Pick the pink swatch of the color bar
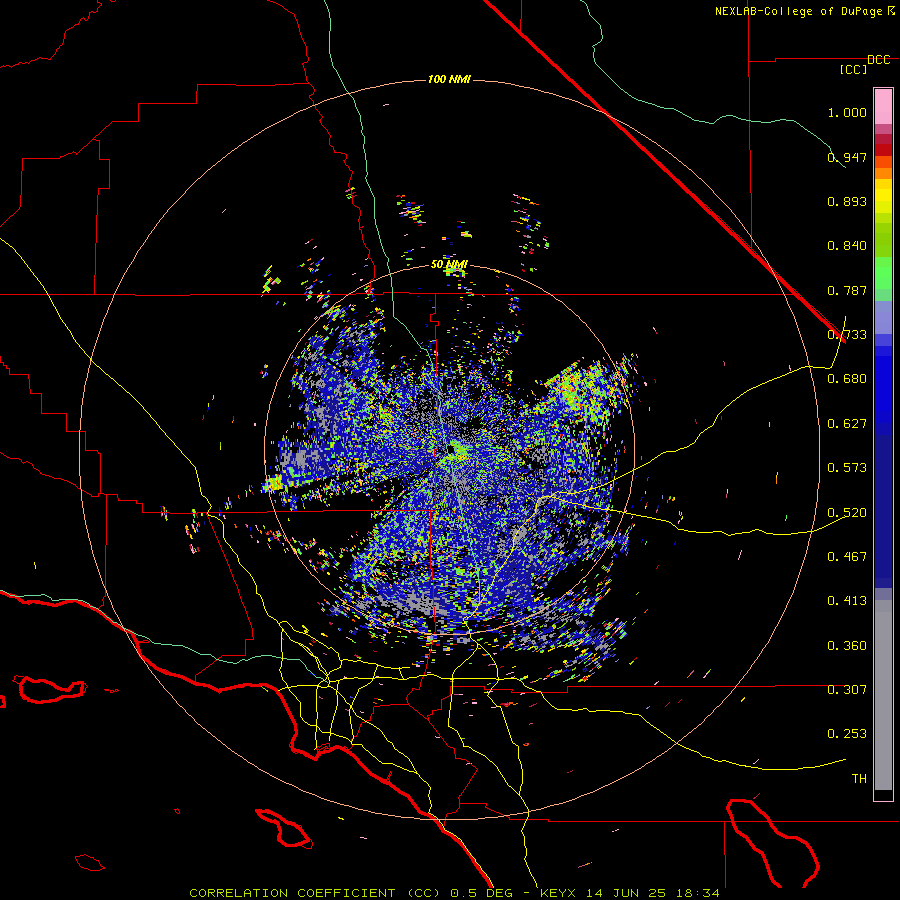This screenshot has height=900, width=900. (x=883, y=106)
